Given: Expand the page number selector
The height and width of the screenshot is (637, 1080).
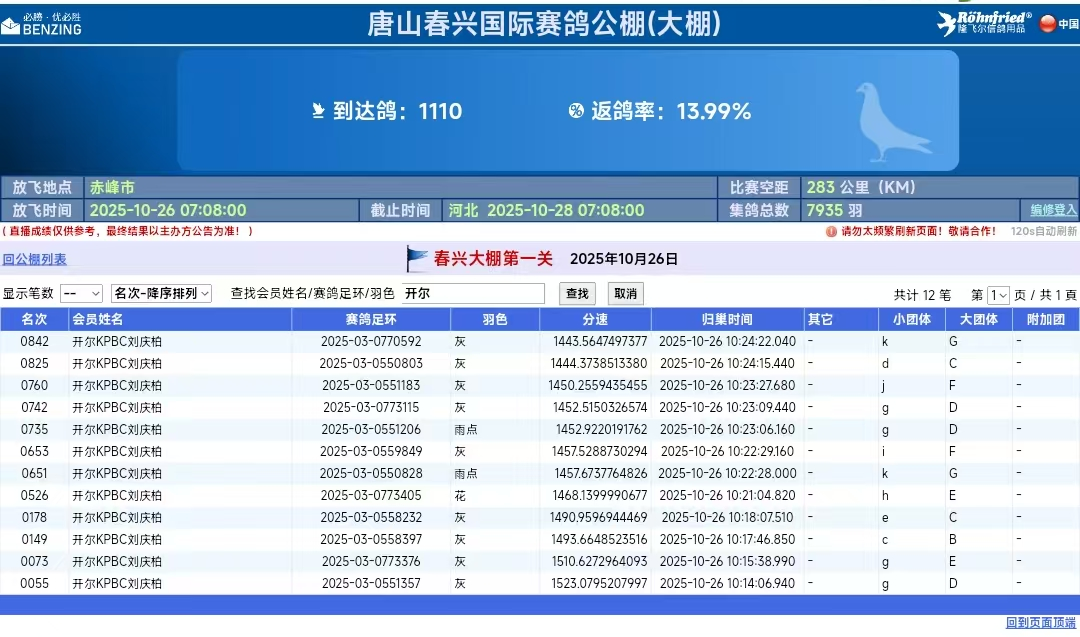Looking at the screenshot, I should (998, 295).
